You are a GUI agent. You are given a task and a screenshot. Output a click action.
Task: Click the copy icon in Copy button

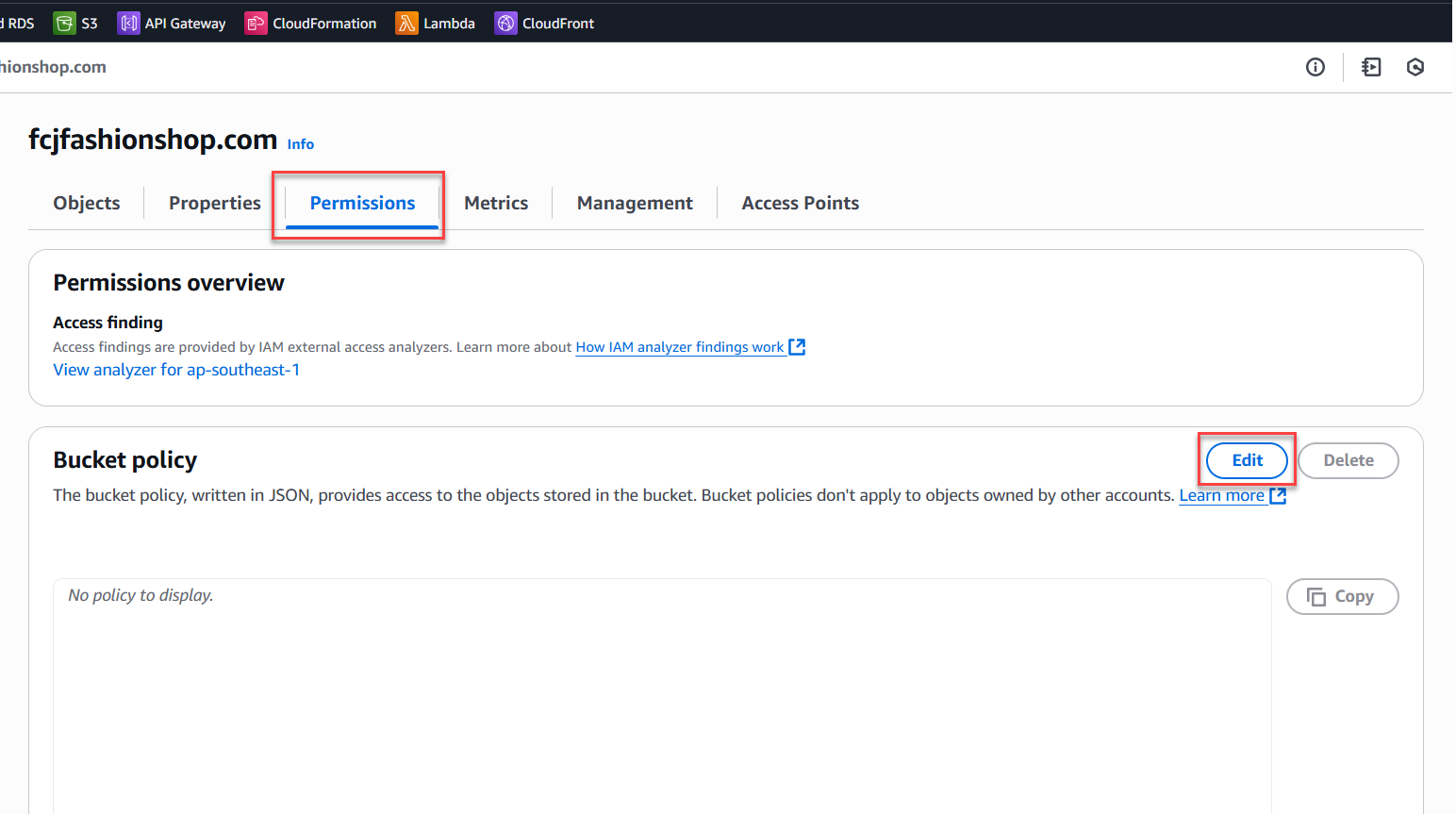click(x=1315, y=596)
